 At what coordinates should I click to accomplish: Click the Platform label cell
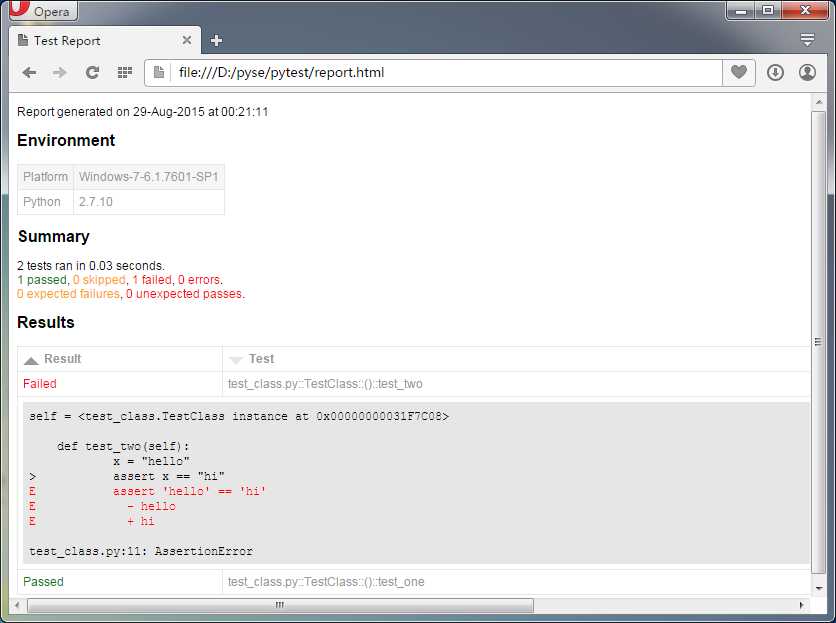[x=45, y=177]
